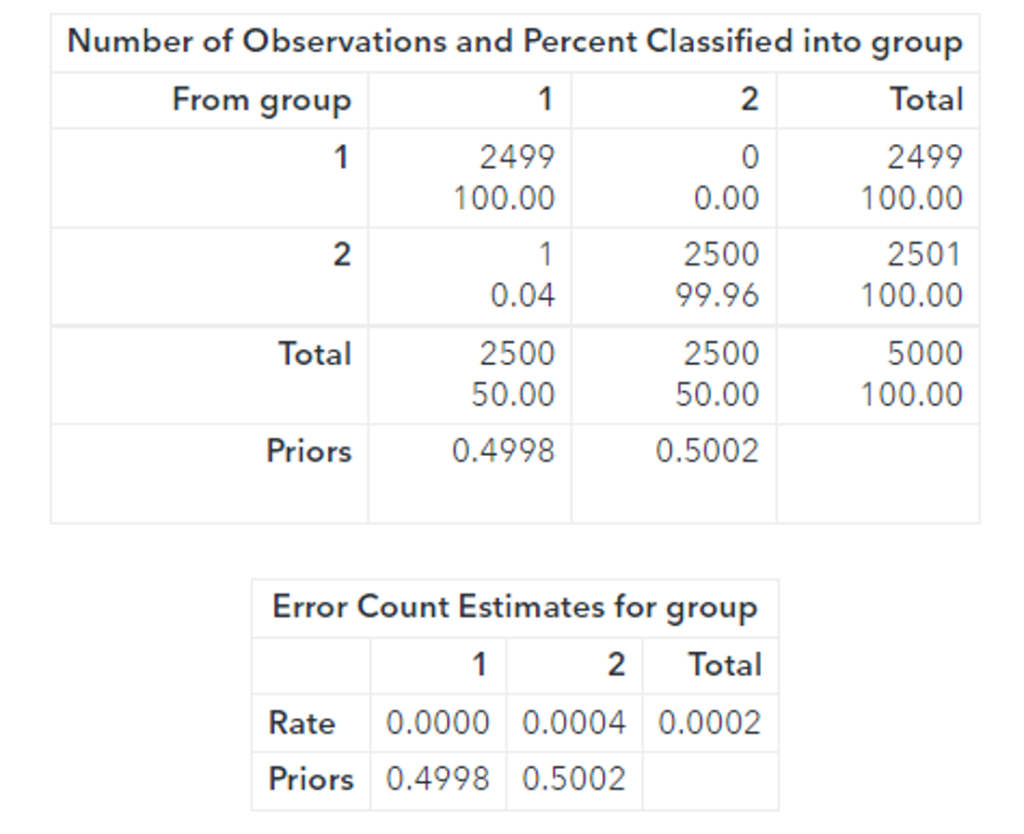The width and height of the screenshot is (1024, 834).
Task: Click the total error rate 0.0002 cell
Action: (x=710, y=722)
